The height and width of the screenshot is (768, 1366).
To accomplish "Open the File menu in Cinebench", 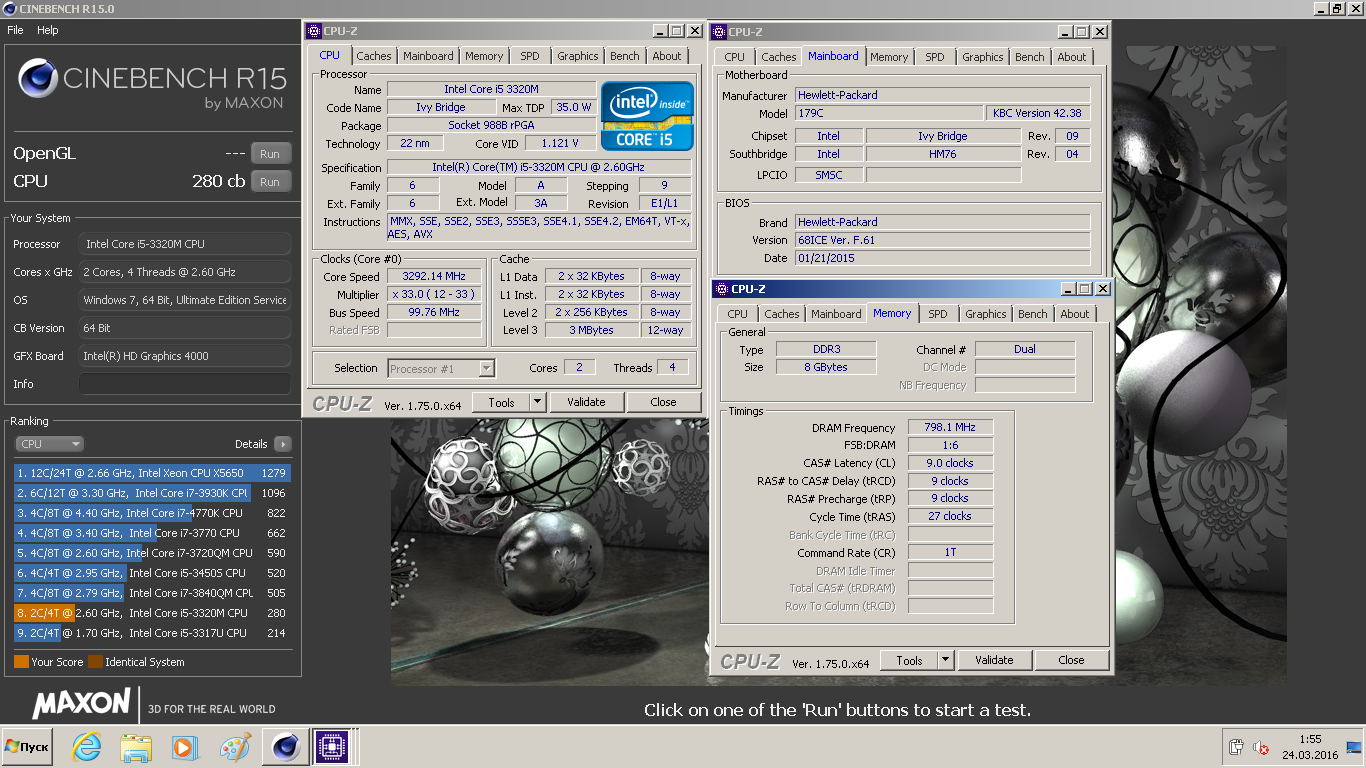I will click(x=15, y=30).
